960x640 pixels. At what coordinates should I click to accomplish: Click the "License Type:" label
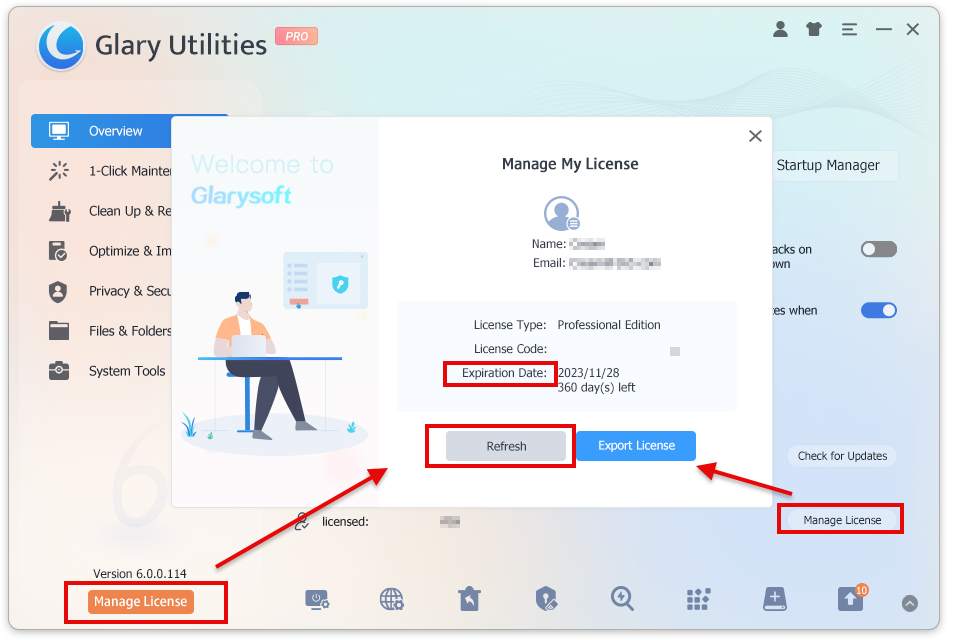[510, 325]
